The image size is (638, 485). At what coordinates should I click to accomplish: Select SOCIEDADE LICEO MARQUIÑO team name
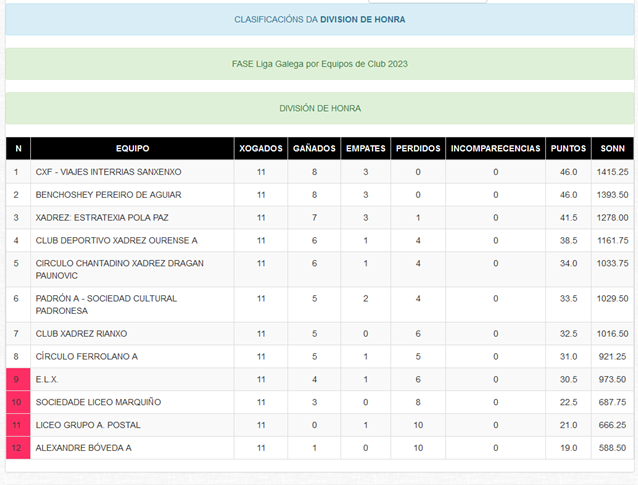(x=98, y=402)
